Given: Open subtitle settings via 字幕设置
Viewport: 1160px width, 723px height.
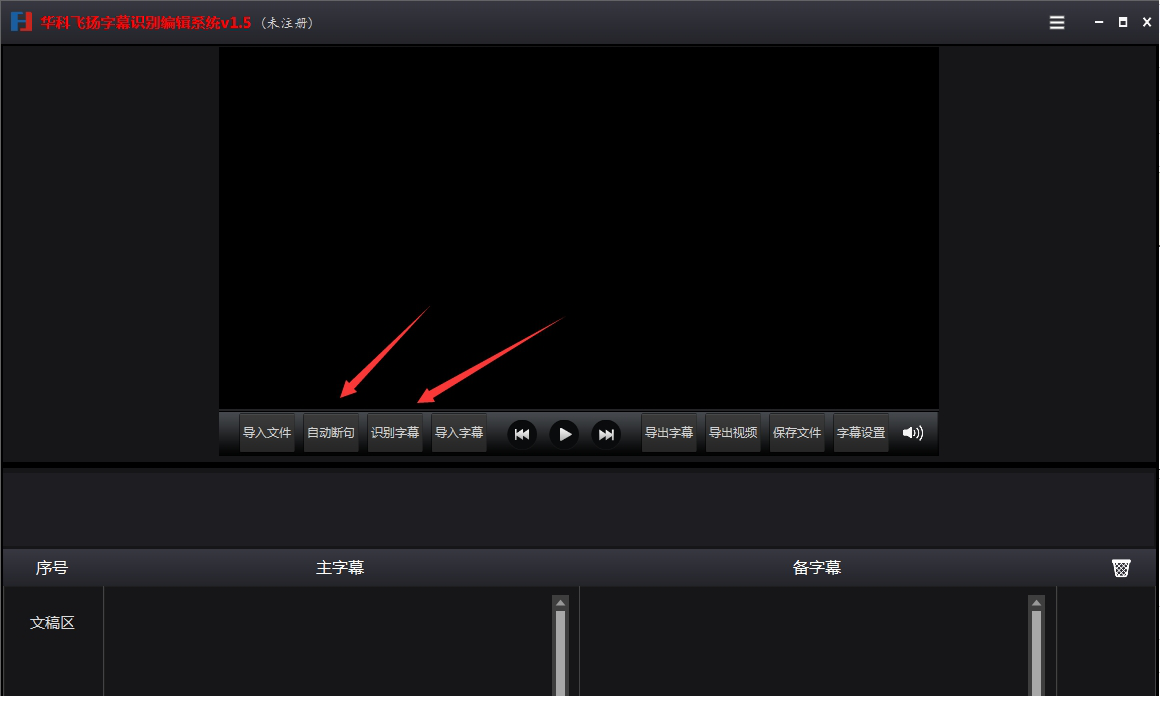Looking at the screenshot, I should click(x=861, y=432).
